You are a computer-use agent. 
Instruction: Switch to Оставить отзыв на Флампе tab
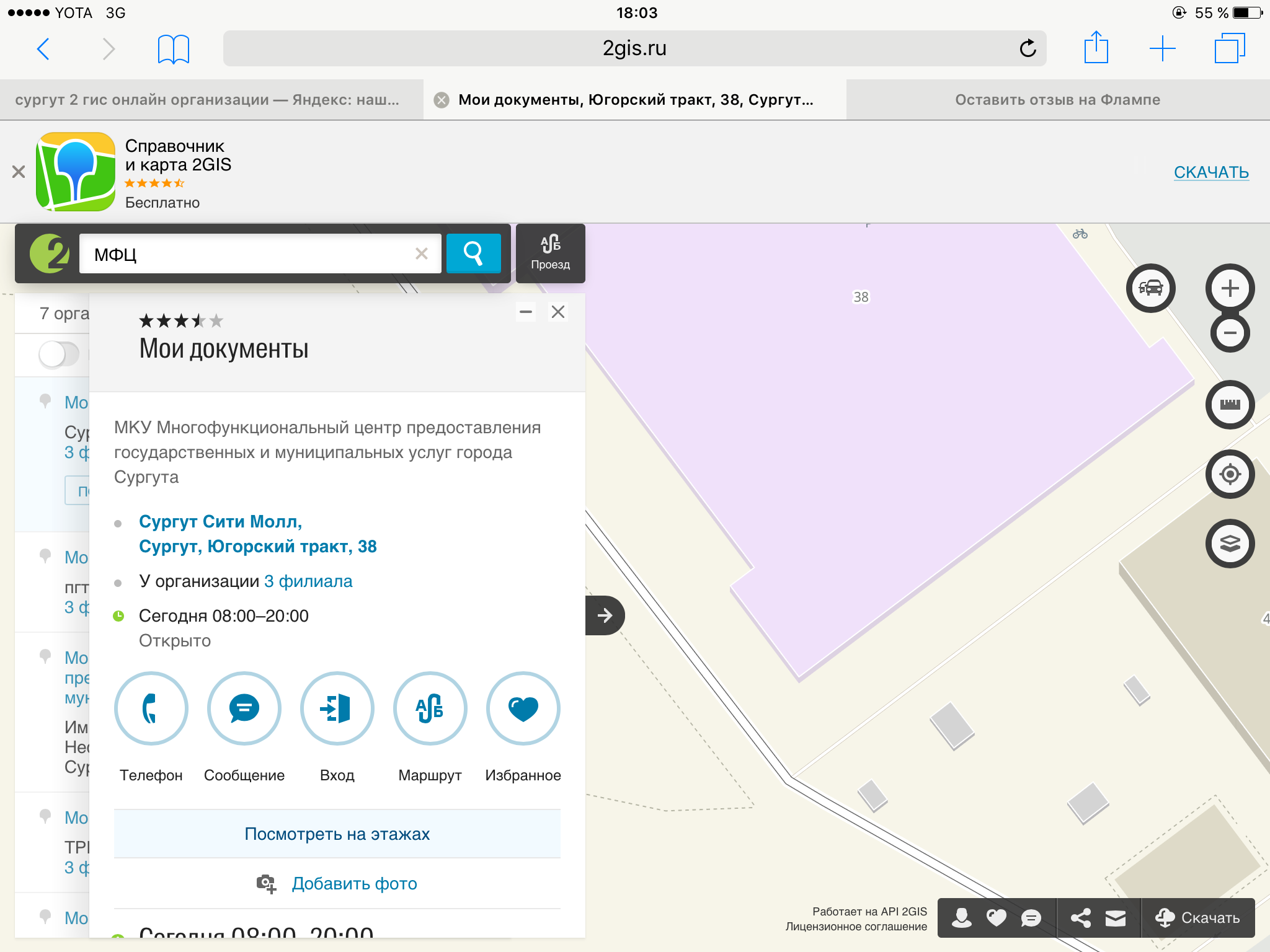[1057, 100]
